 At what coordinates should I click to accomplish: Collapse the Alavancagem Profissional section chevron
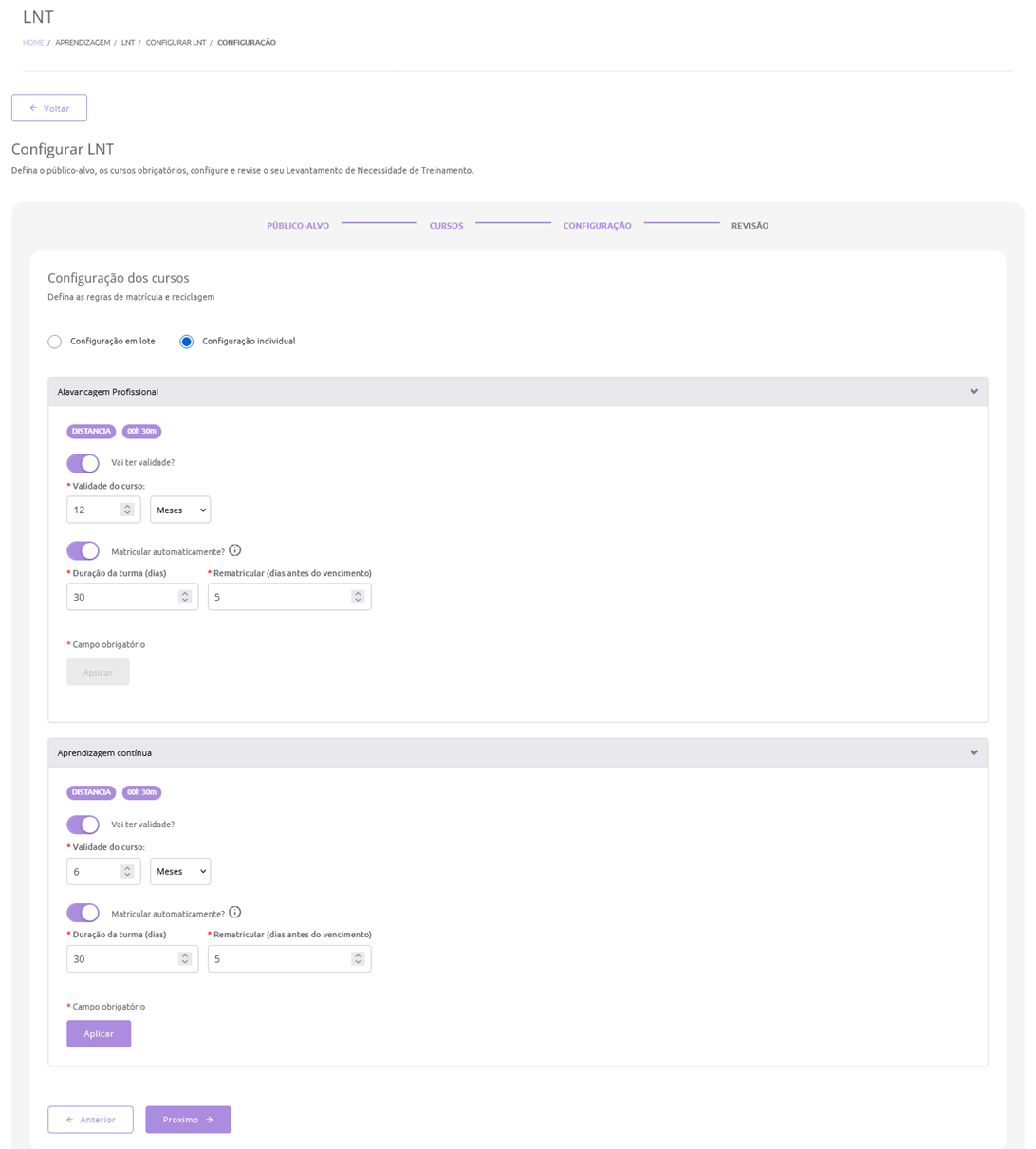(x=973, y=392)
